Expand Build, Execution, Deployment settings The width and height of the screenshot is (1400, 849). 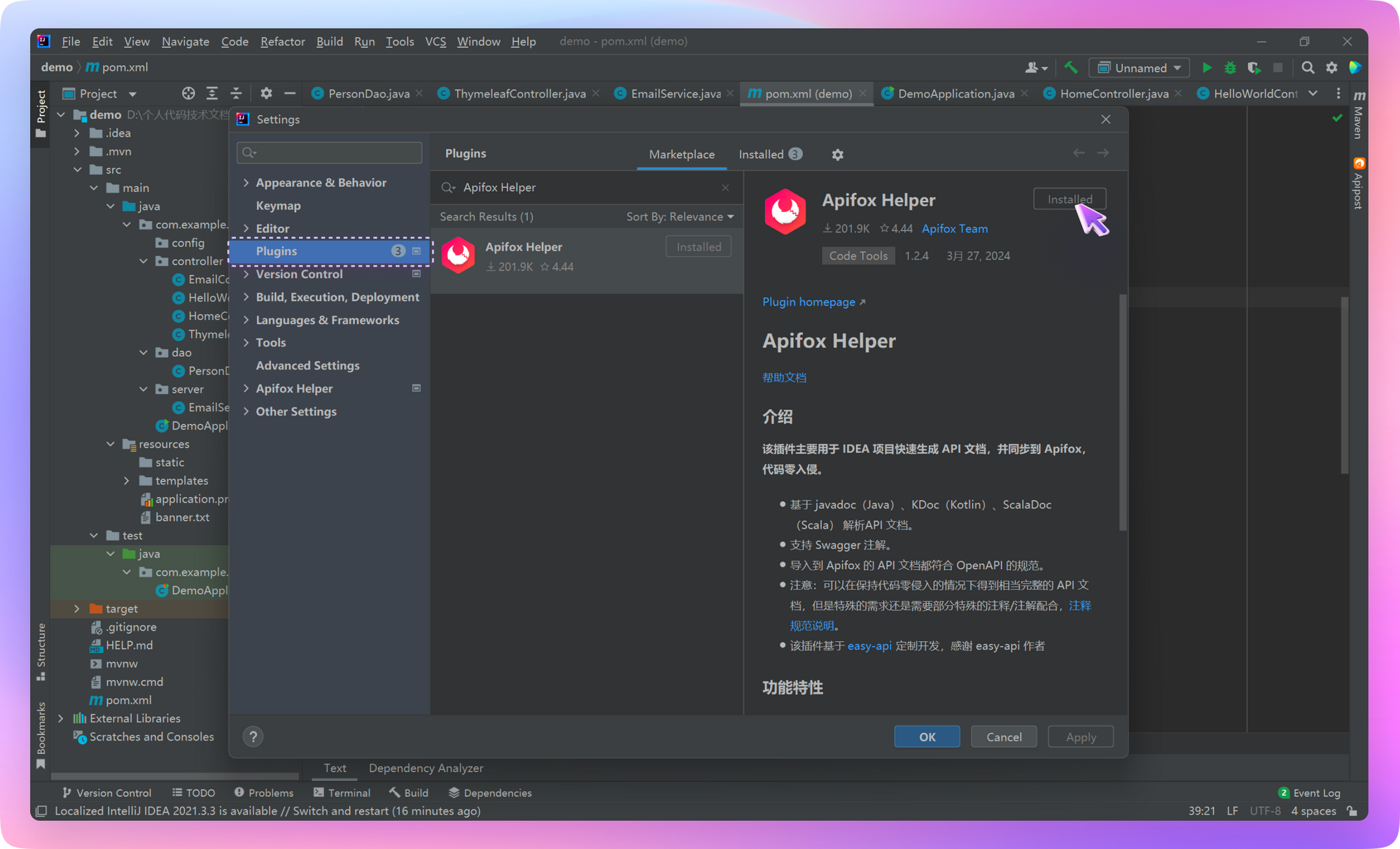246,297
